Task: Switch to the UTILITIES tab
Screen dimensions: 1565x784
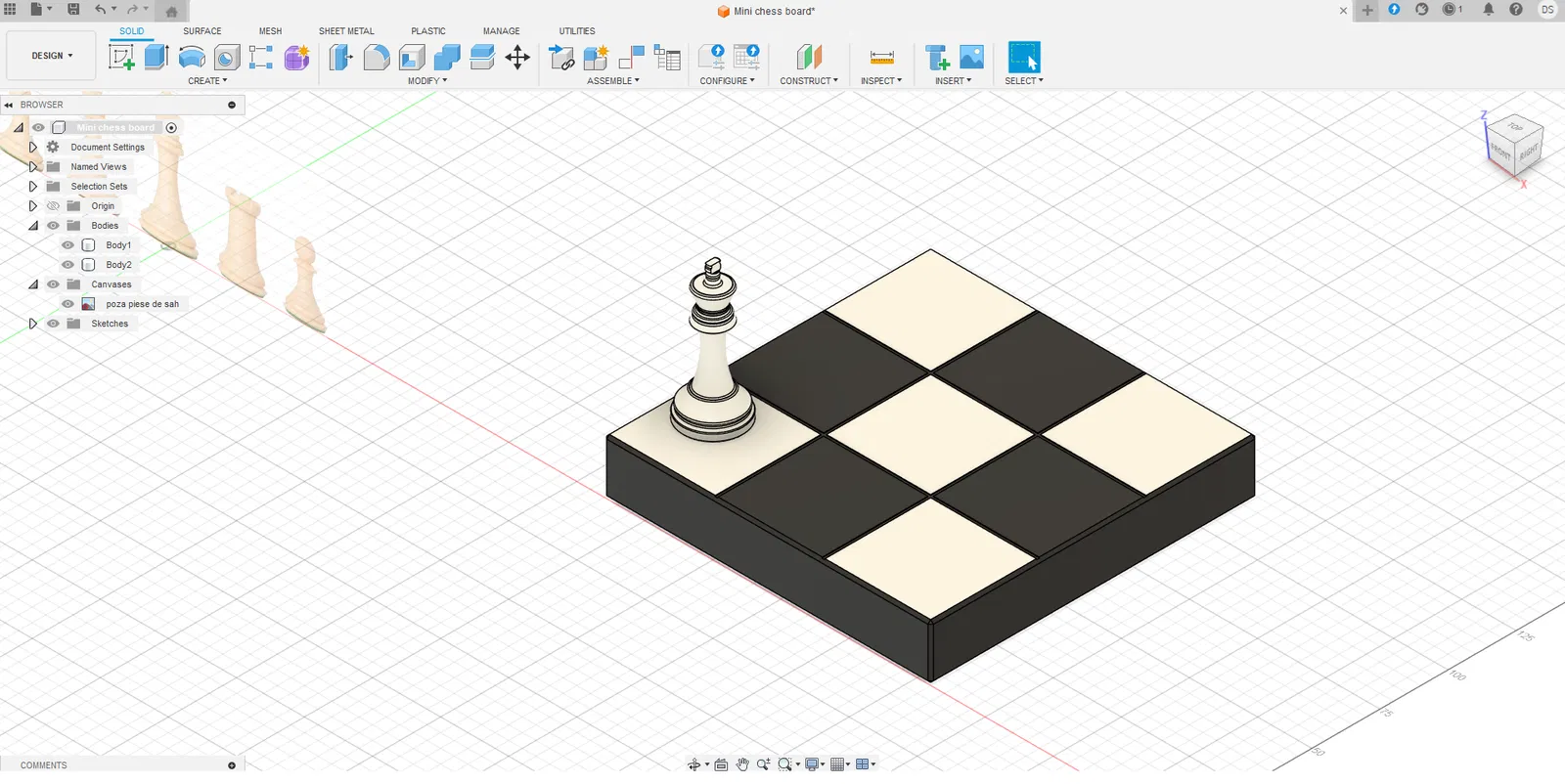Action: (577, 31)
